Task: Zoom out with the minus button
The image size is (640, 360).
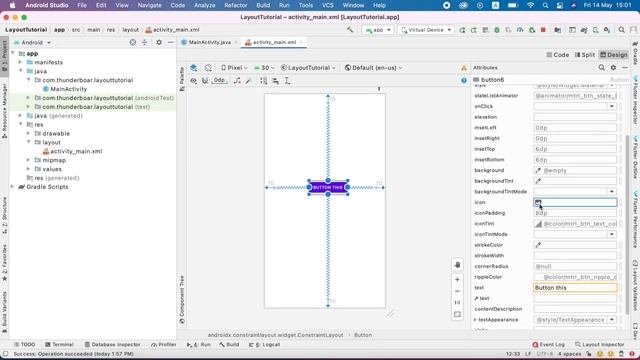Action: point(457,291)
